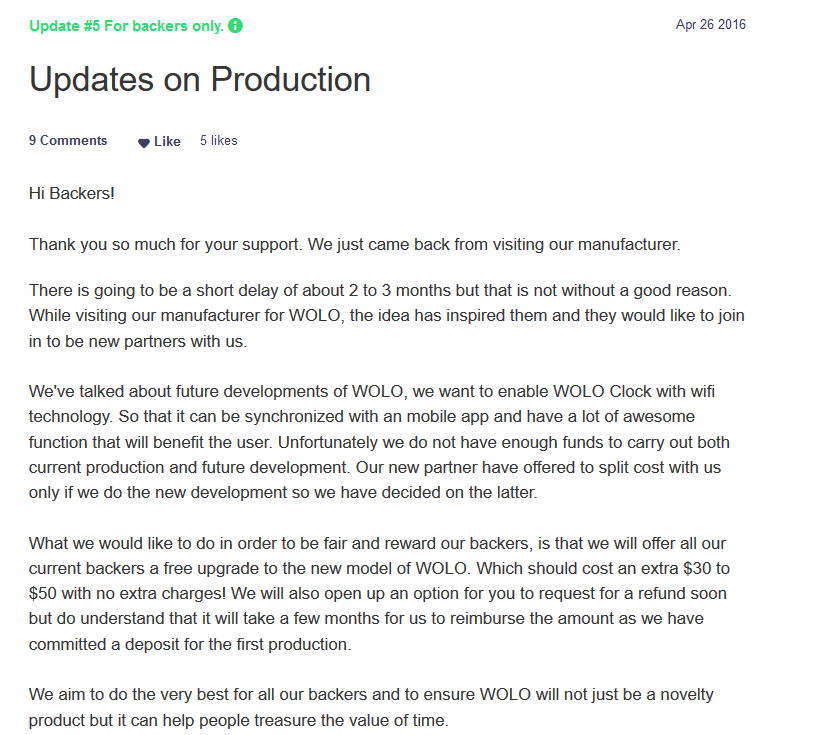Click the "Hi Backers!" greeting line
The image size is (817, 735).
[x=72, y=193]
